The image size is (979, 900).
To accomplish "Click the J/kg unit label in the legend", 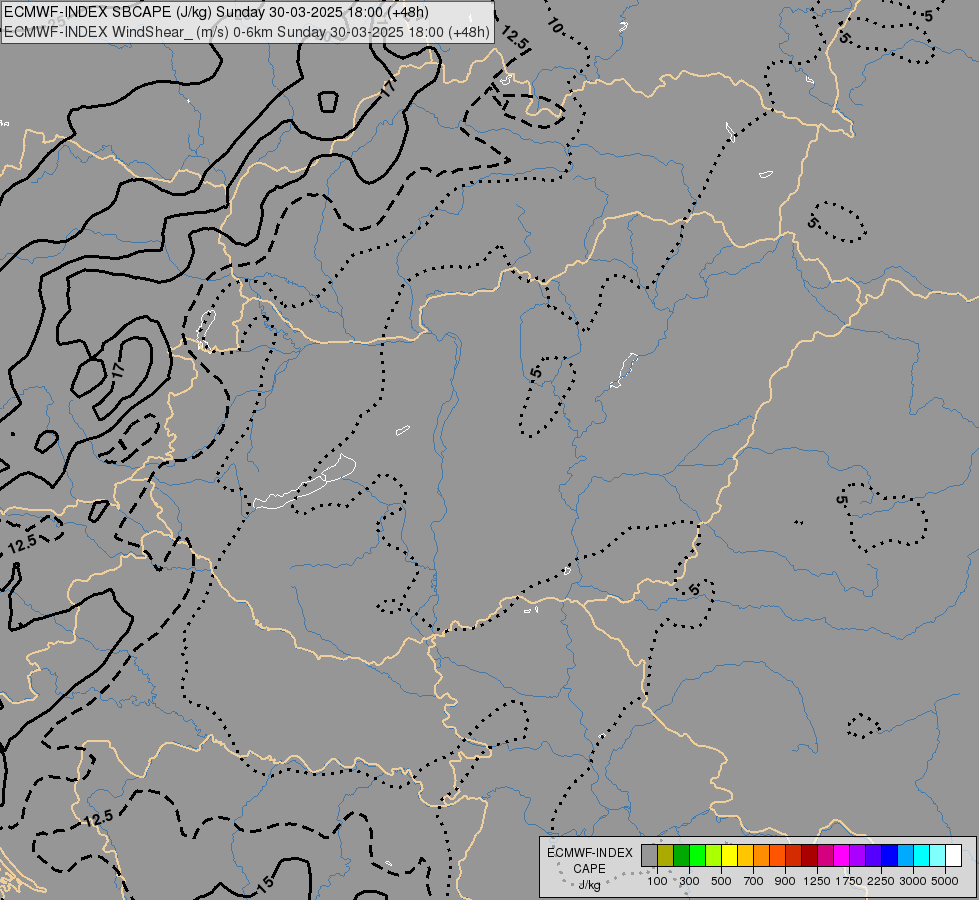I will pyautogui.click(x=589, y=885).
